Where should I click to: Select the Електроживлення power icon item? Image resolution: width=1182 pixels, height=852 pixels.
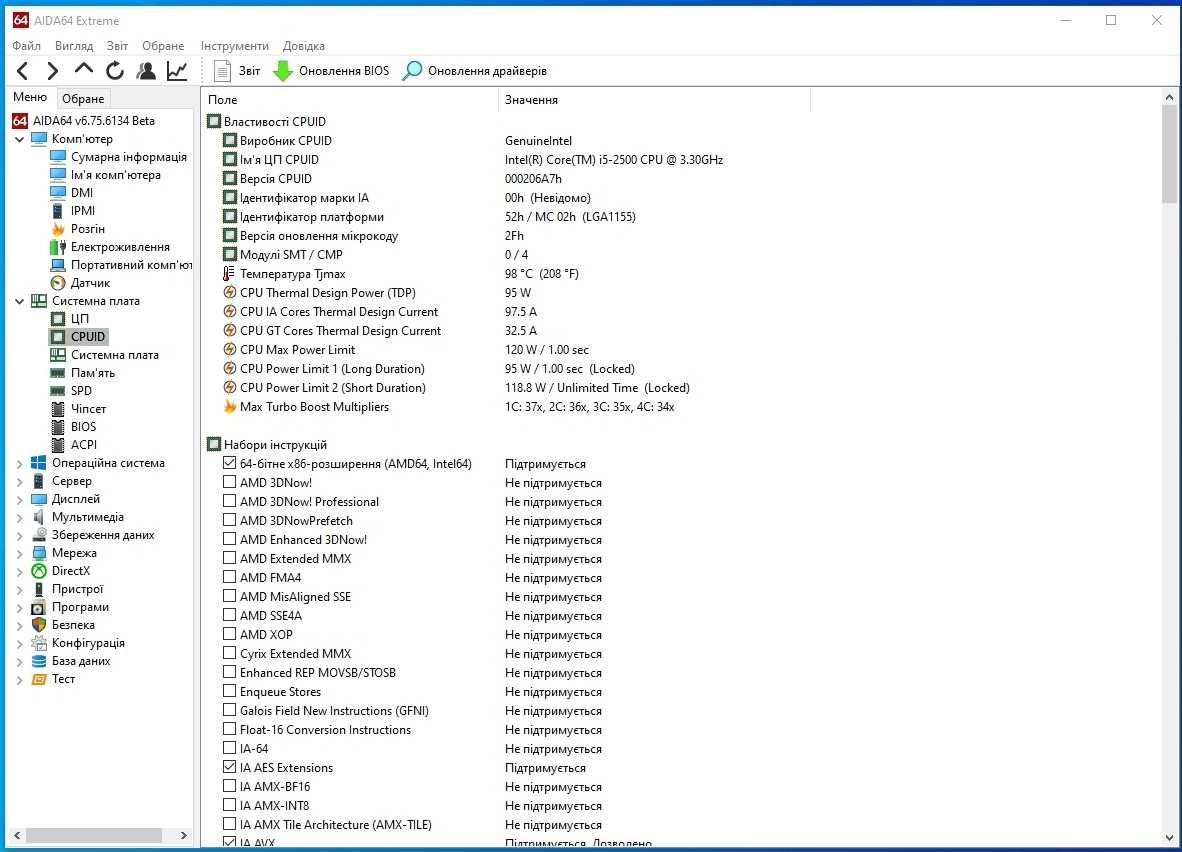tap(58, 247)
